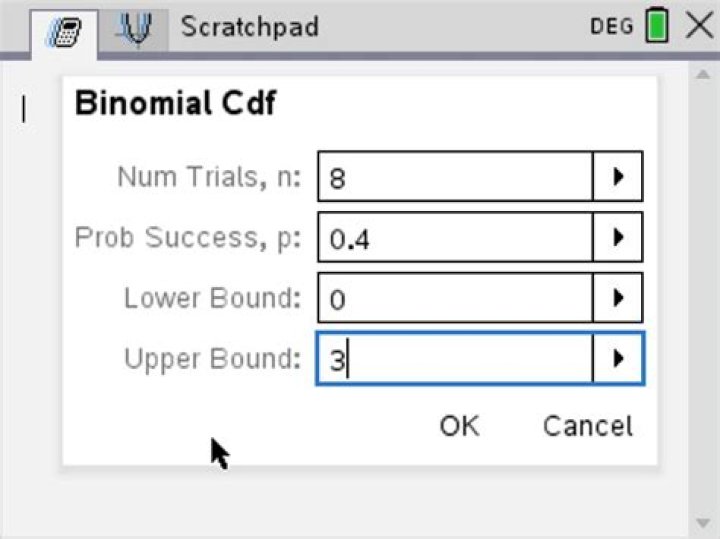Click the Num Trials input field
Screen dimensions: 720x539
455,178
